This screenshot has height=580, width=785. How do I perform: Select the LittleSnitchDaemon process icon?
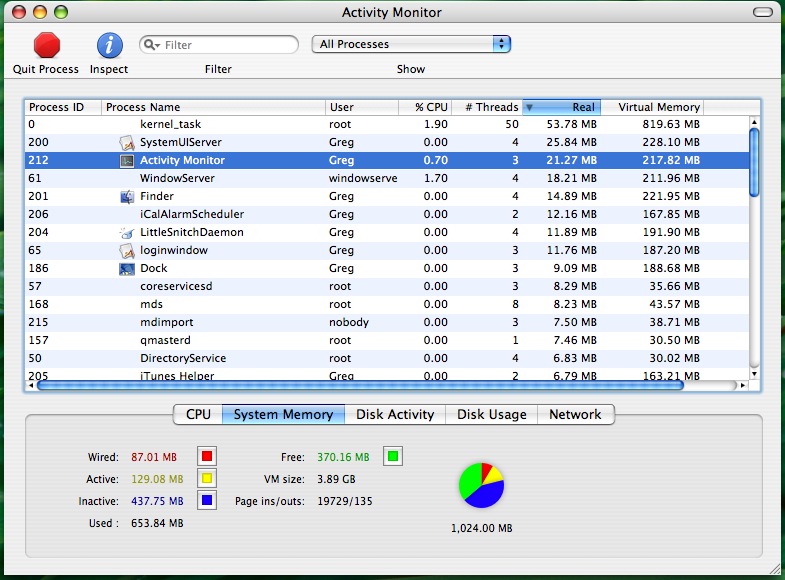pyautogui.click(x=127, y=233)
